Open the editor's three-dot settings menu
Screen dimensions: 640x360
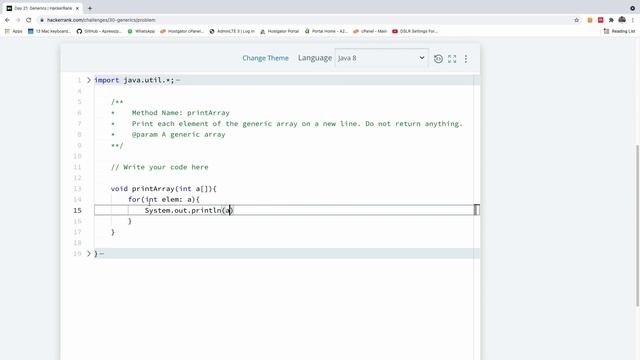pos(466,58)
